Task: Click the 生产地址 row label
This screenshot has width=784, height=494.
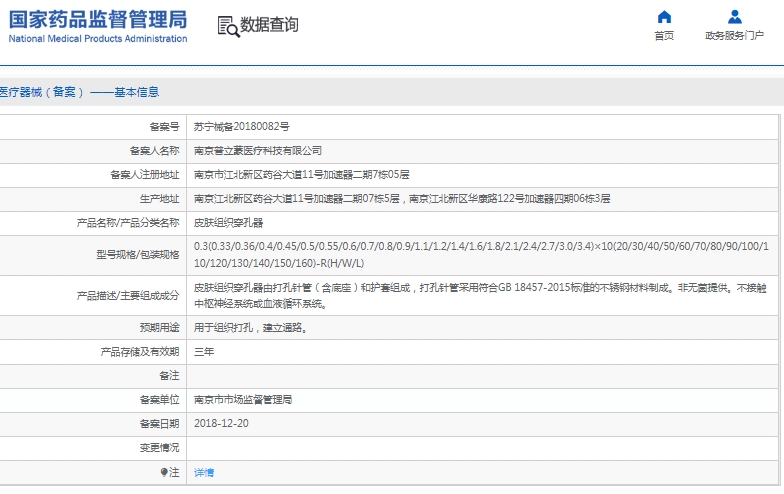Action: click(160, 198)
